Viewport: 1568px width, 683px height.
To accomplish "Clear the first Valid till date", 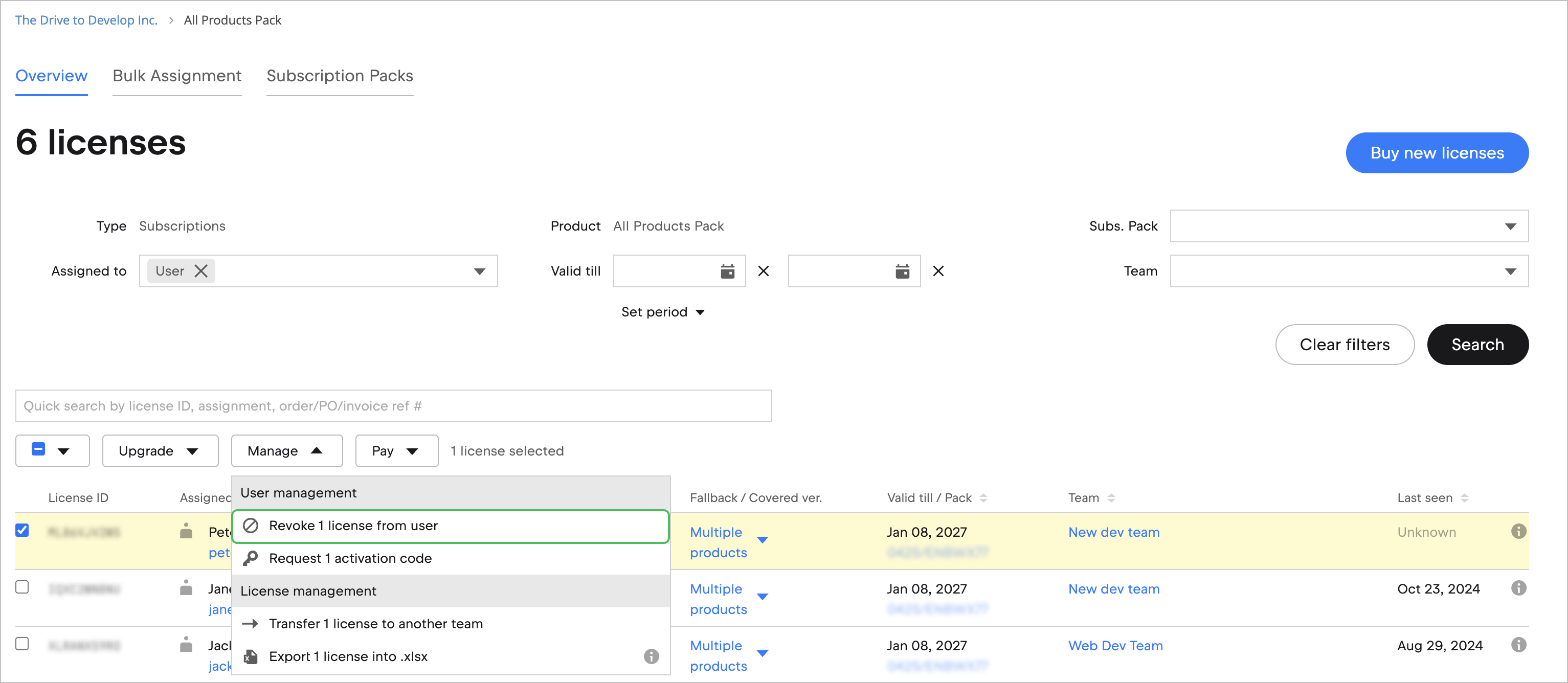I will click(x=764, y=271).
